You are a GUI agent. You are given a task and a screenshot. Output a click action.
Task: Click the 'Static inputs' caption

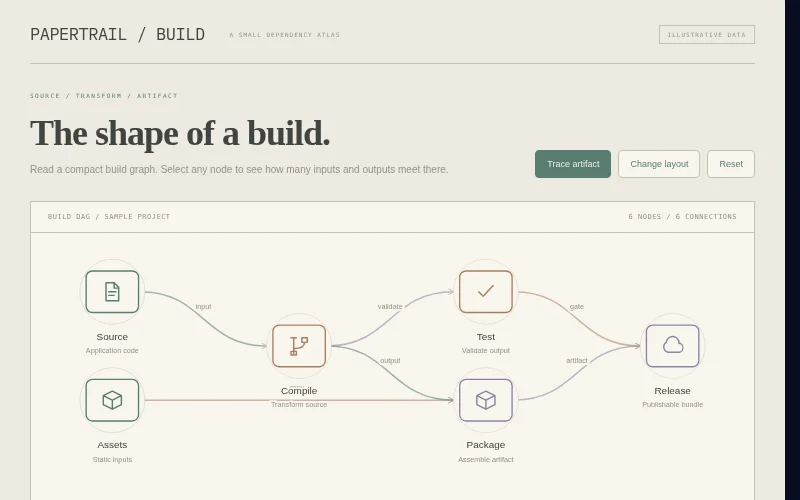[112, 460]
